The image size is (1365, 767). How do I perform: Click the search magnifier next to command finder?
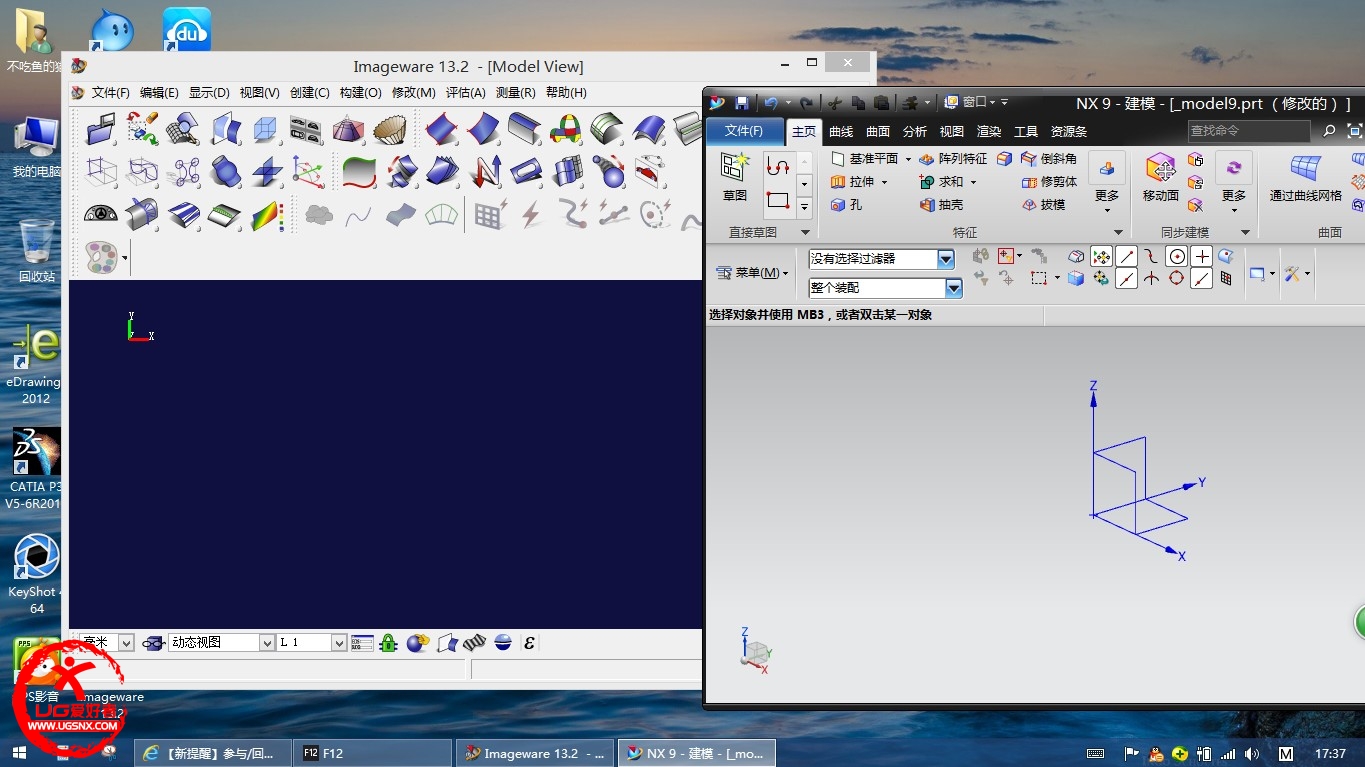click(1329, 131)
